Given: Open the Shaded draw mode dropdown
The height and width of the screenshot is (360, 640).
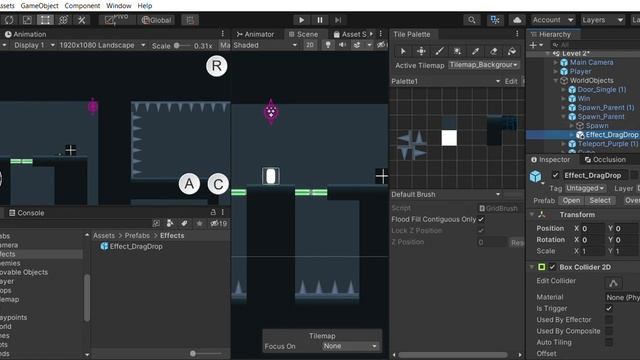Looking at the screenshot, I should (x=265, y=45).
